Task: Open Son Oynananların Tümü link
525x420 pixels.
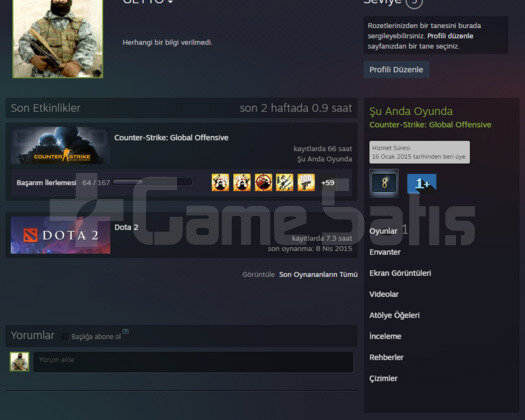Action: tap(318, 275)
